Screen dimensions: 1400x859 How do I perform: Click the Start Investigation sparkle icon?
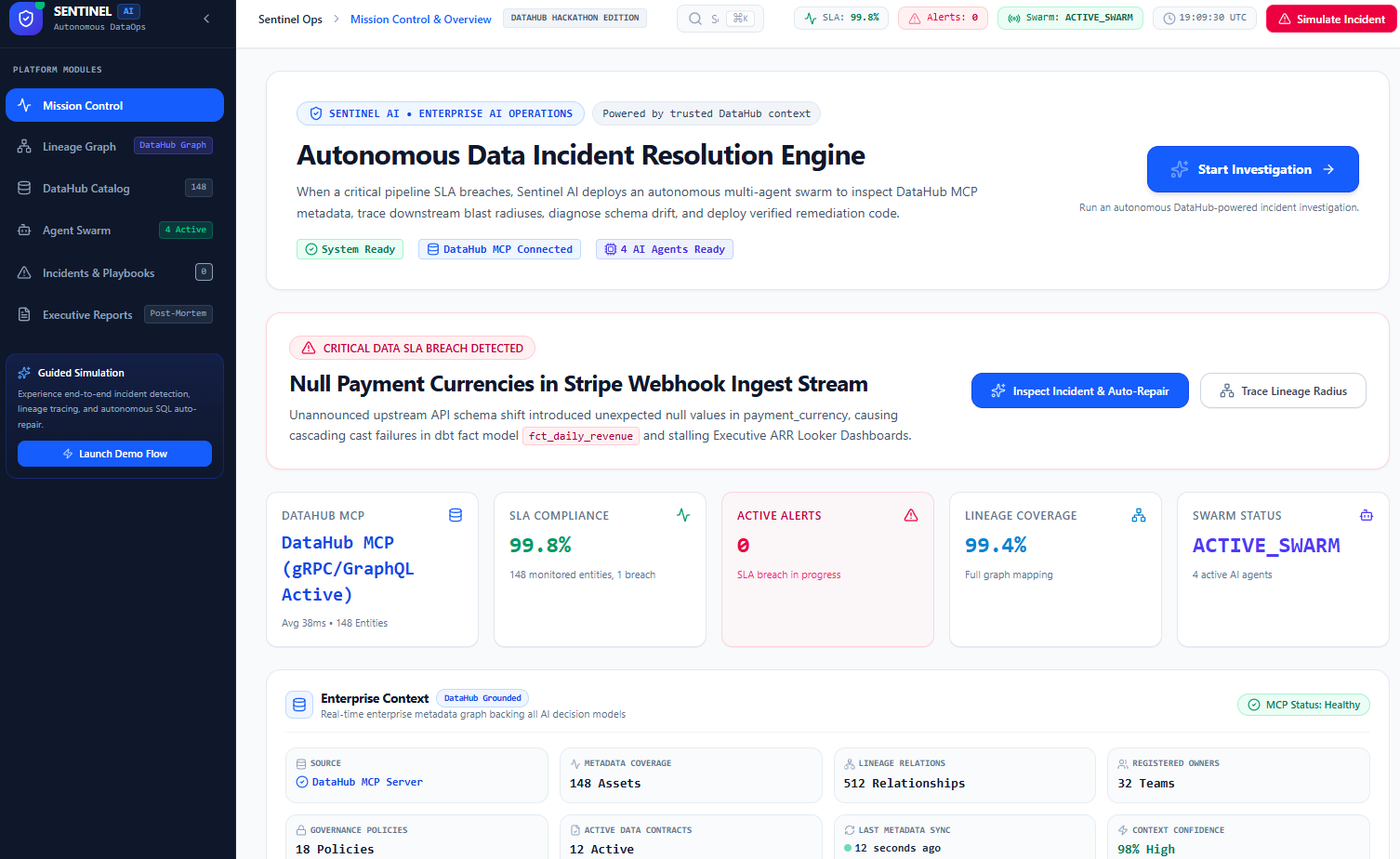tap(1180, 169)
